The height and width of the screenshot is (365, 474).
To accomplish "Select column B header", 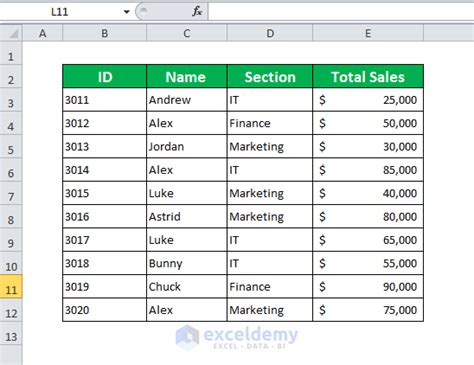I will click(x=104, y=33).
